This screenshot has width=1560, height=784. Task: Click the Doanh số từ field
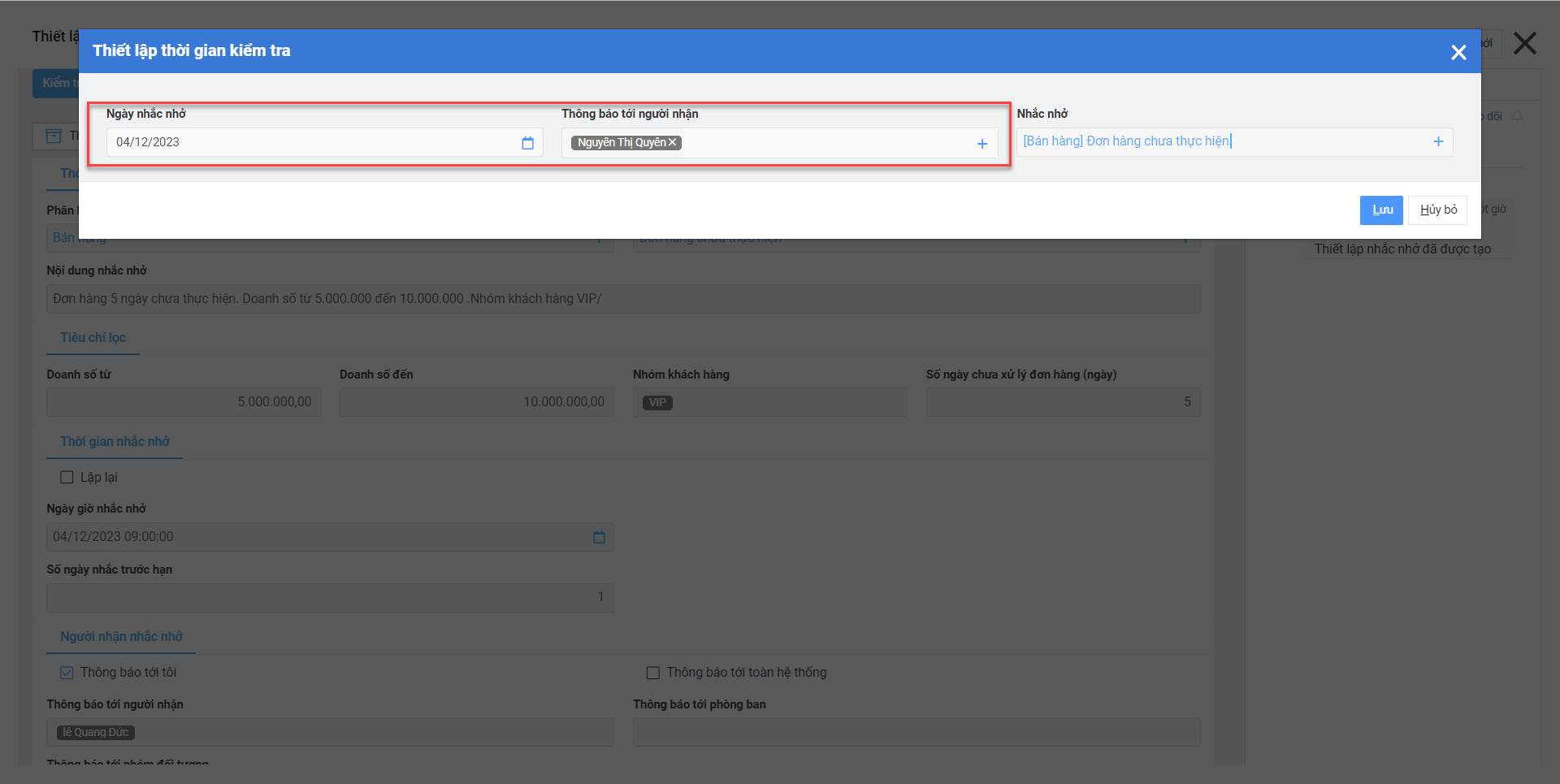tap(184, 402)
